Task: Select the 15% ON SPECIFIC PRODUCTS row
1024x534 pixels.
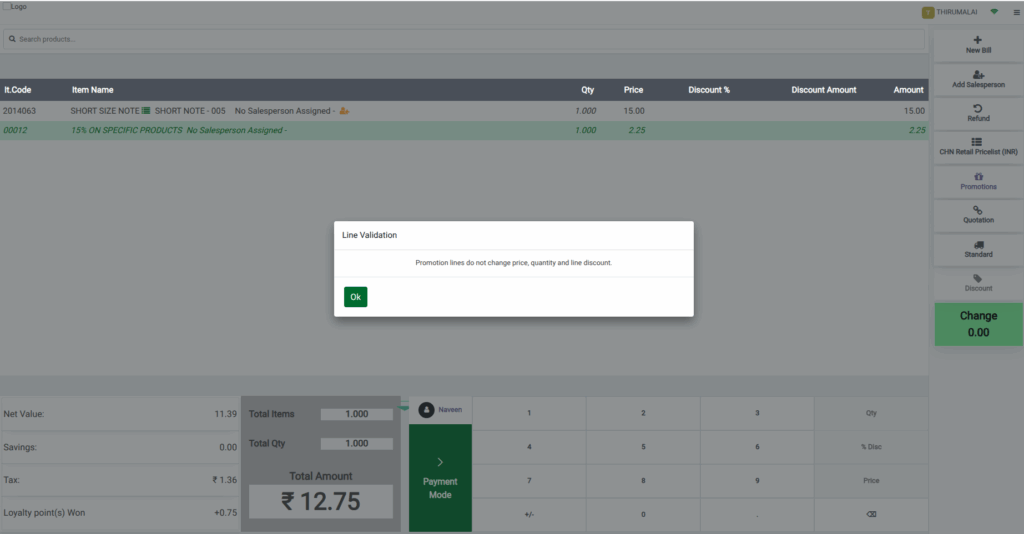Action: (464, 130)
